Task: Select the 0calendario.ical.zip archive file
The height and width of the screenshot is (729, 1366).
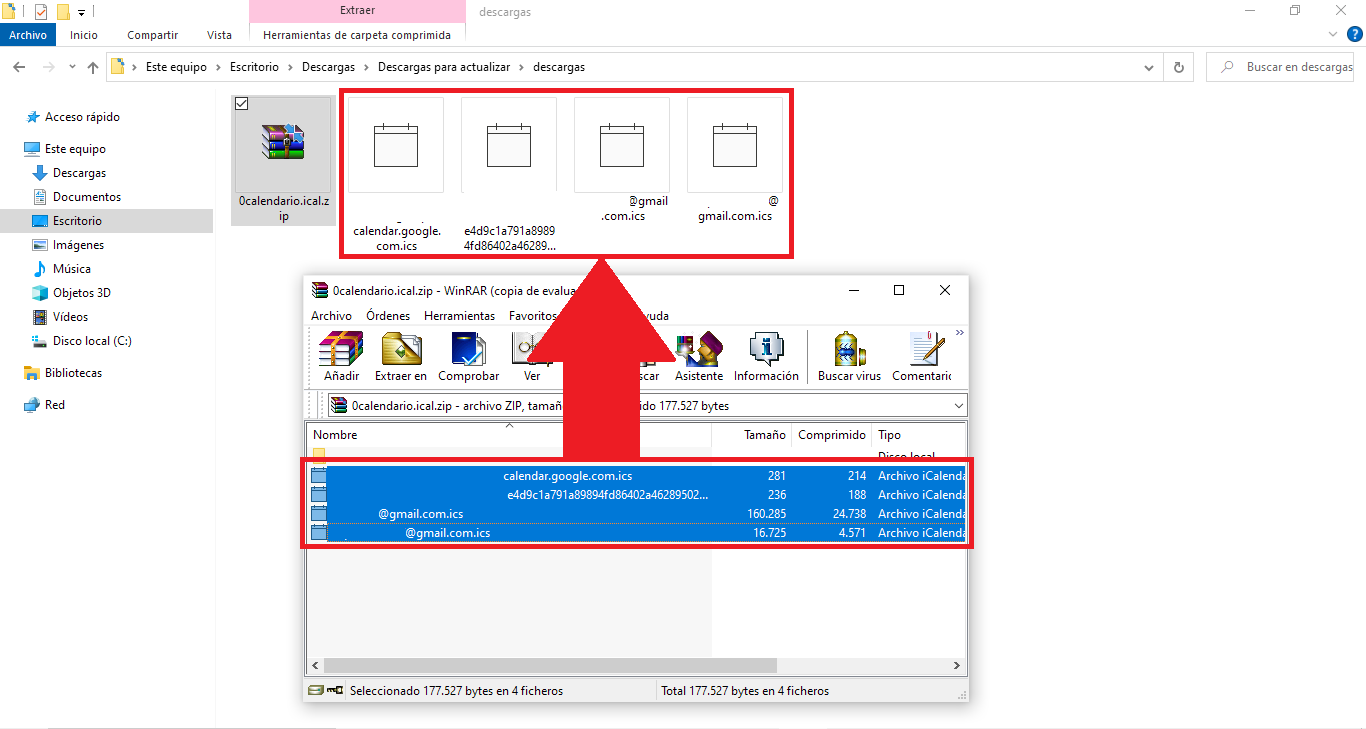Action: [284, 160]
